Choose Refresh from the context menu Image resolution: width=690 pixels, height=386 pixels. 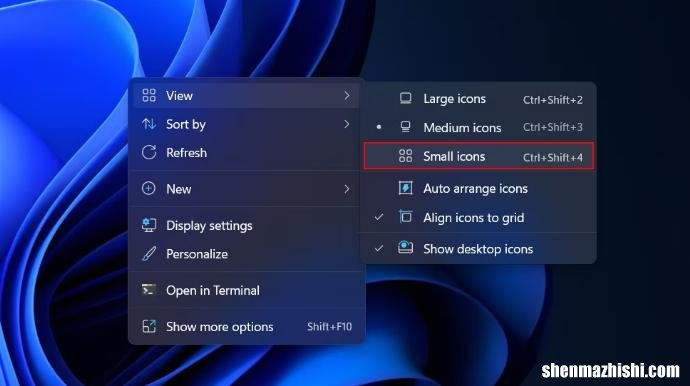click(246, 153)
